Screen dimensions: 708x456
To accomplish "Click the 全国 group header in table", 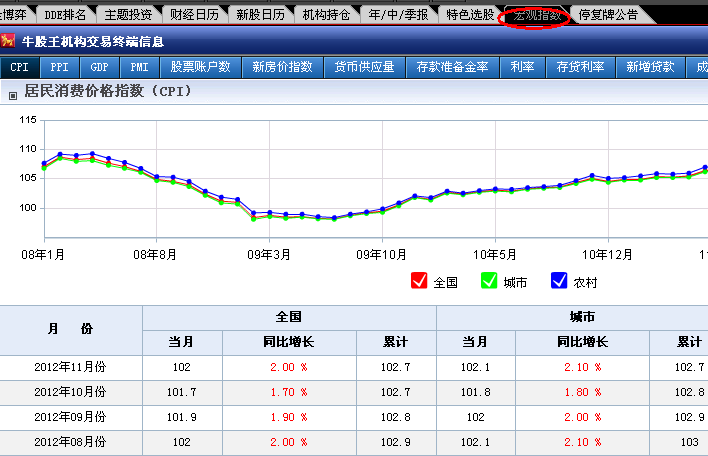I will pyautogui.click(x=289, y=317).
